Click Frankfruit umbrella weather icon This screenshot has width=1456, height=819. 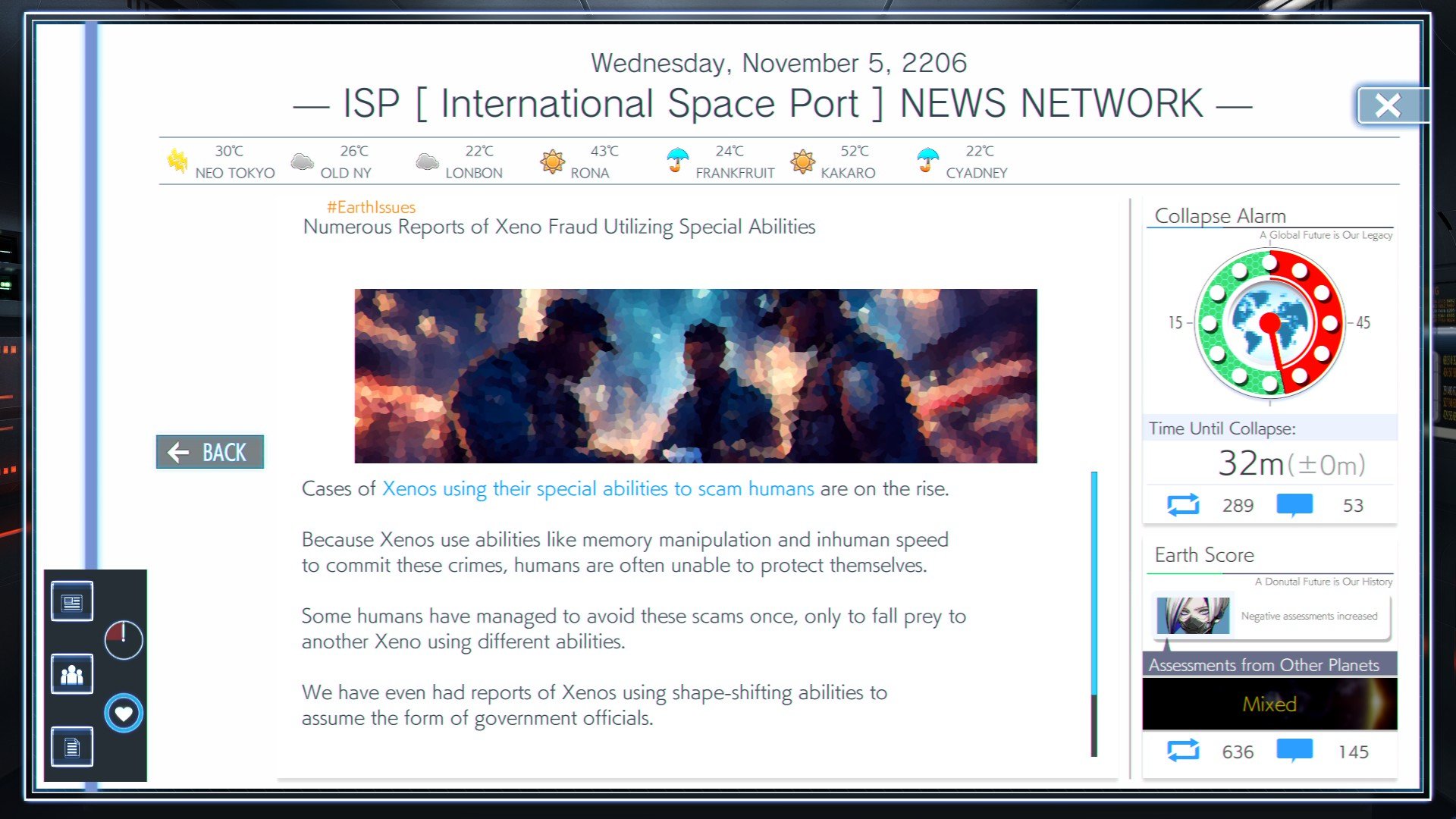pyautogui.click(x=677, y=160)
